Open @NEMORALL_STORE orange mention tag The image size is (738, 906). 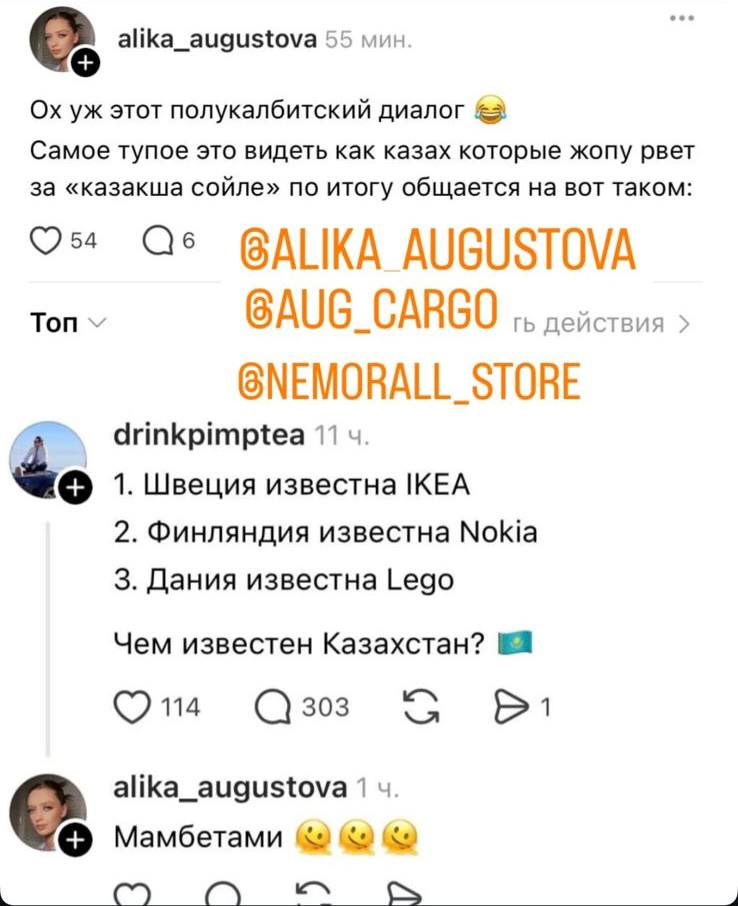pyautogui.click(x=410, y=381)
